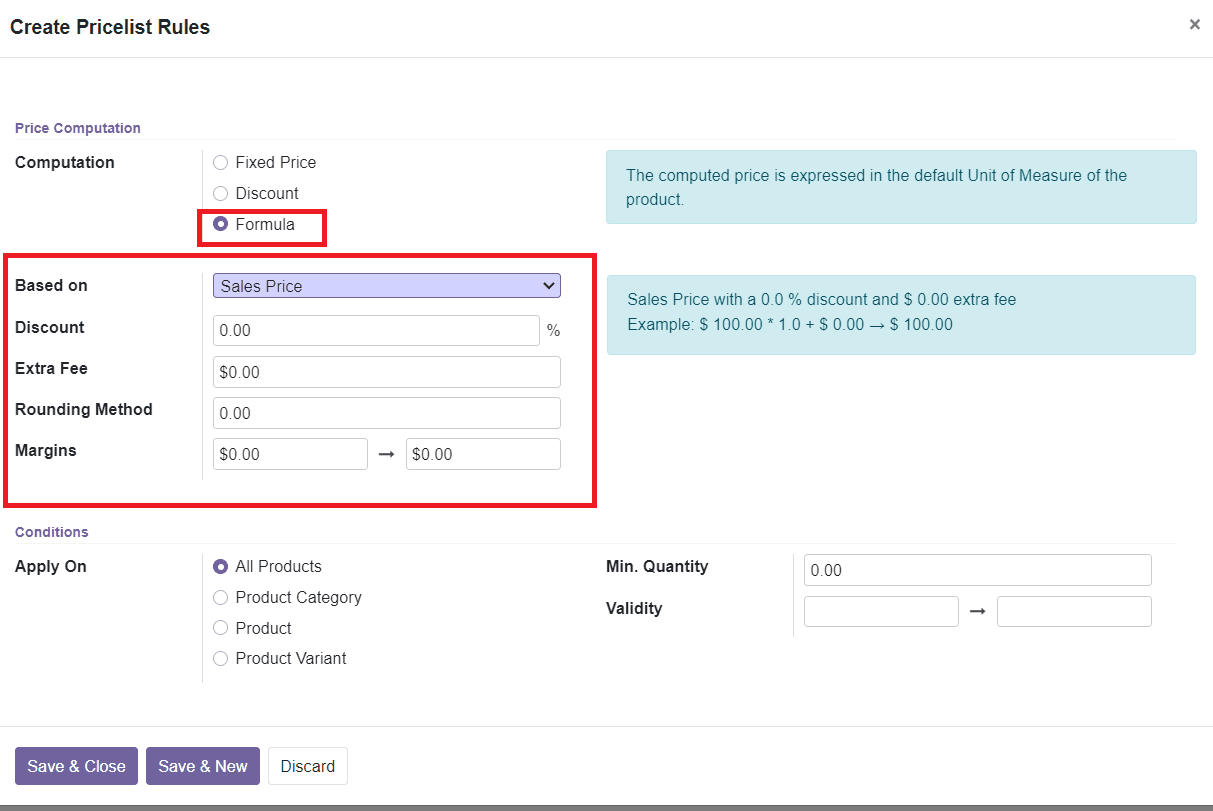This screenshot has height=811, width=1213.
Task: Focus the Min. Quantity field
Action: click(x=977, y=569)
